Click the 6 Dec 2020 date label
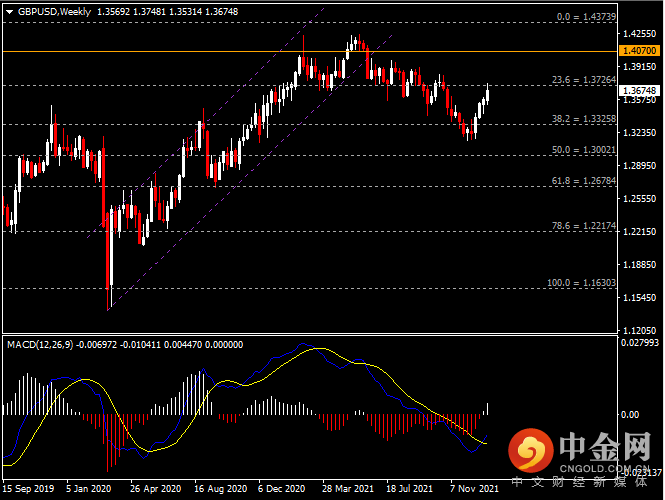This screenshot has width=665, height=500. [x=282, y=489]
